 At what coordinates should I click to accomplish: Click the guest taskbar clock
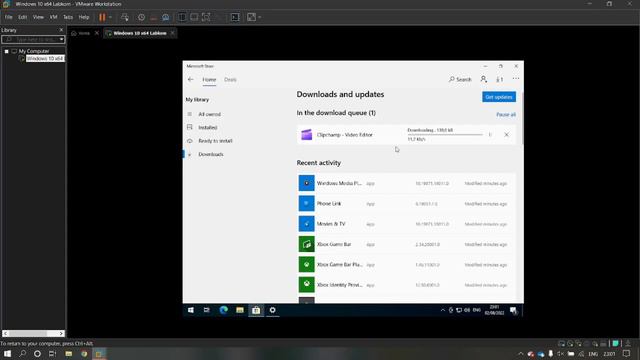pos(494,310)
